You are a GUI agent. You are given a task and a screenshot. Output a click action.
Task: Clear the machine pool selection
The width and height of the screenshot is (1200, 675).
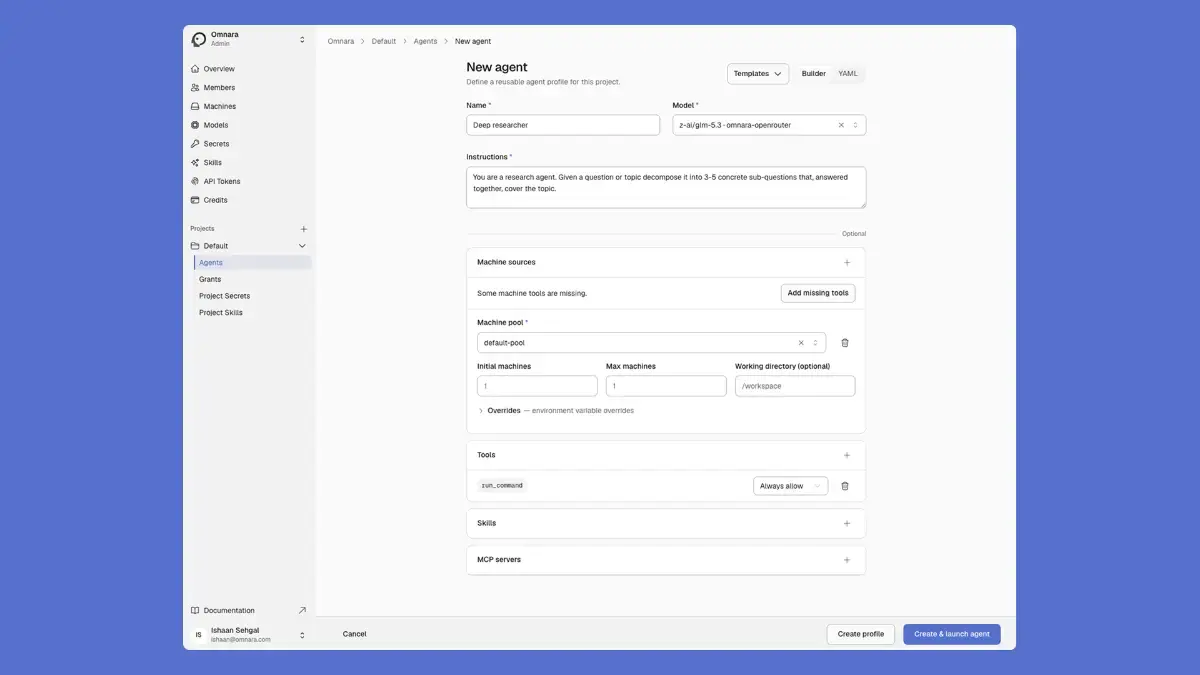tap(801, 343)
